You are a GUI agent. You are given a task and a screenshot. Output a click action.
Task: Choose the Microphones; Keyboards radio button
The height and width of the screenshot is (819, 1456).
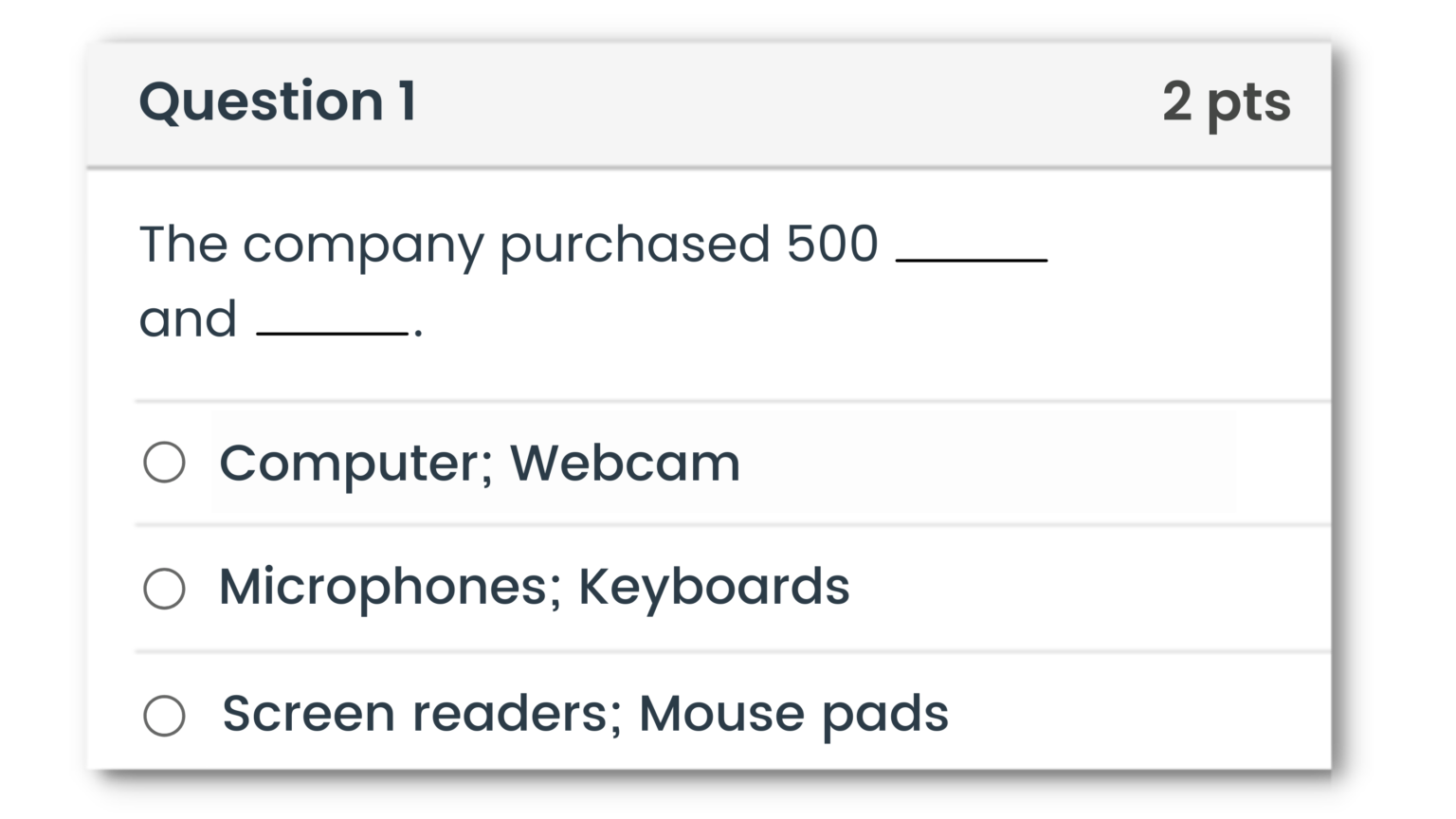(164, 589)
